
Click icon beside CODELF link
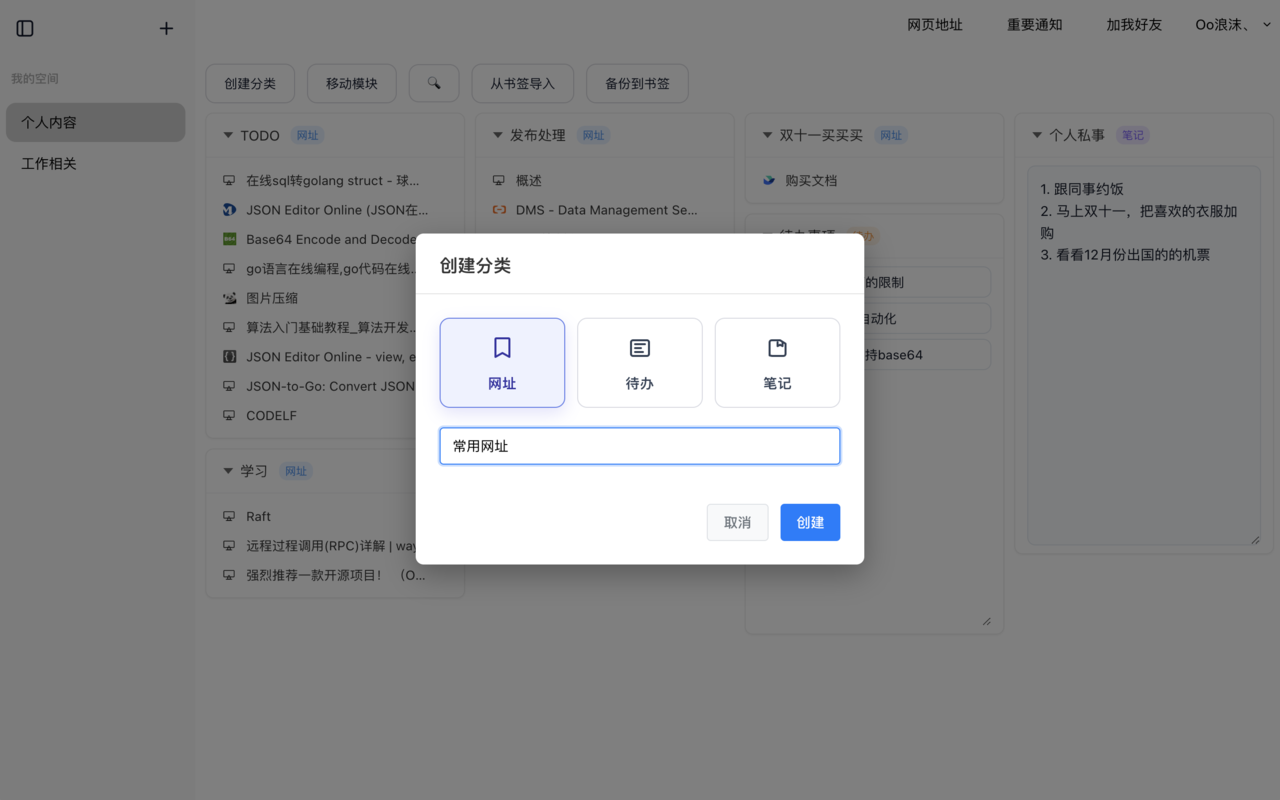[x=229, y=415]
